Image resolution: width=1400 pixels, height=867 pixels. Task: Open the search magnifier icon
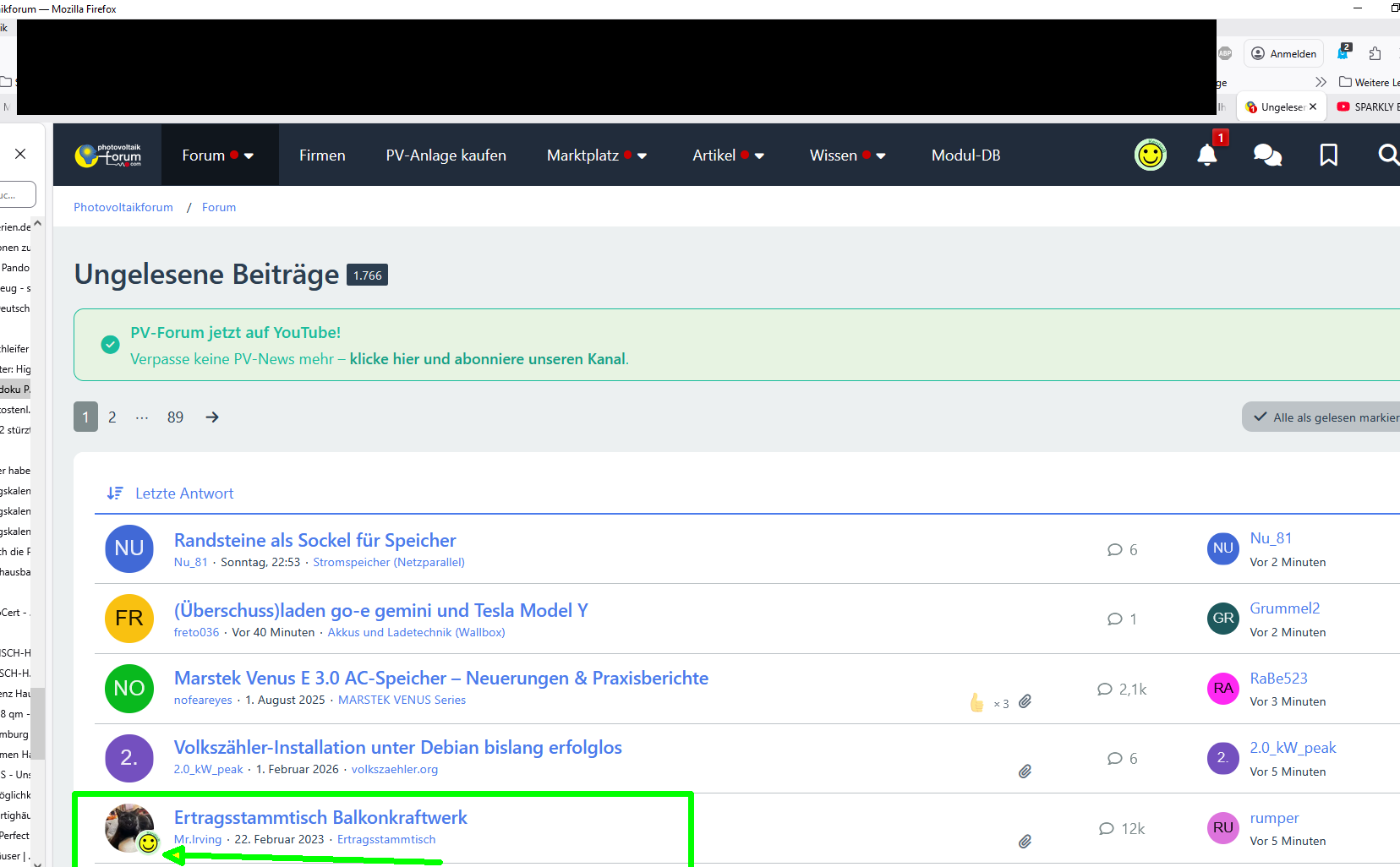[1387, 155]
